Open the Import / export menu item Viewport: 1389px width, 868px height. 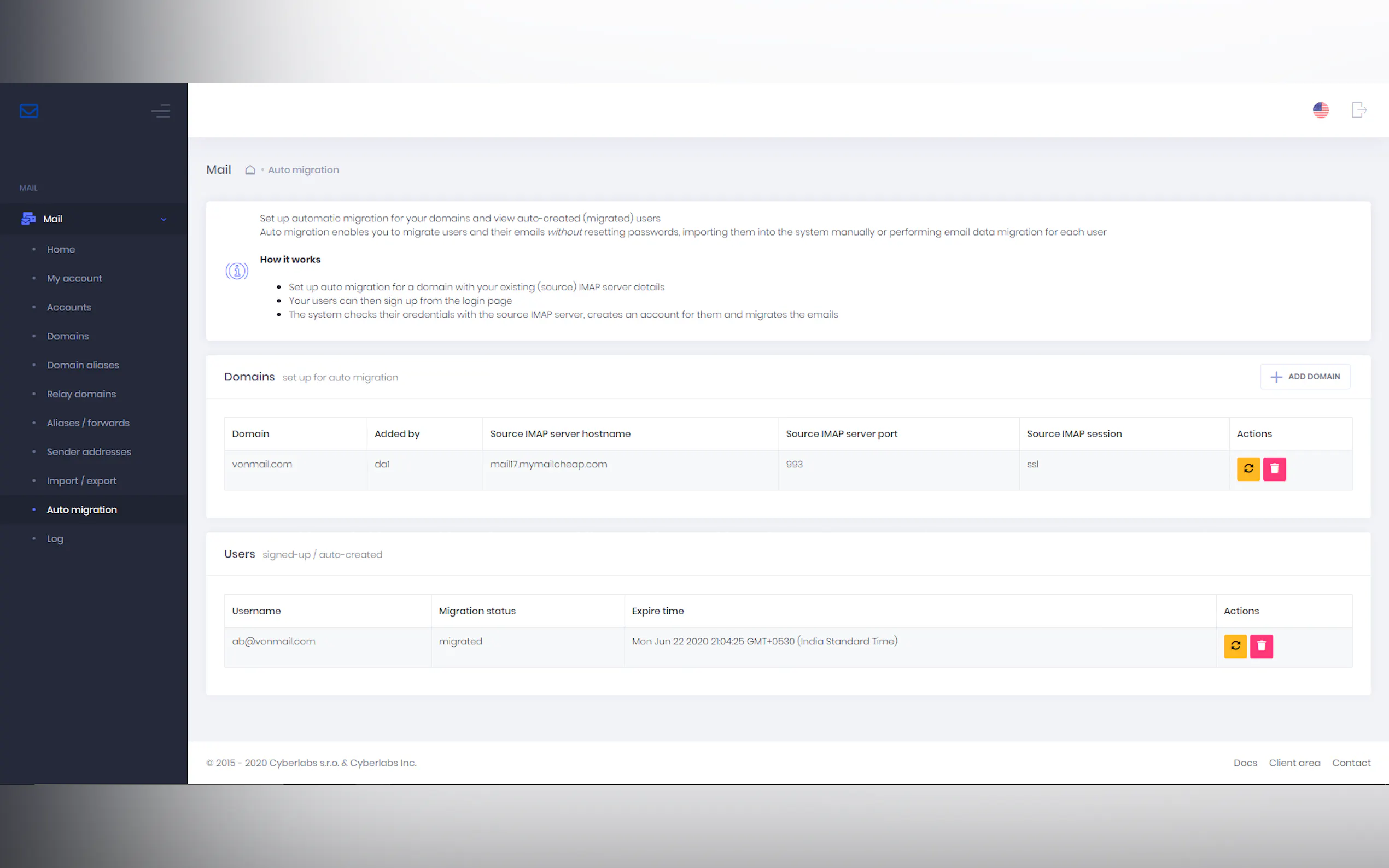point(81,480)
